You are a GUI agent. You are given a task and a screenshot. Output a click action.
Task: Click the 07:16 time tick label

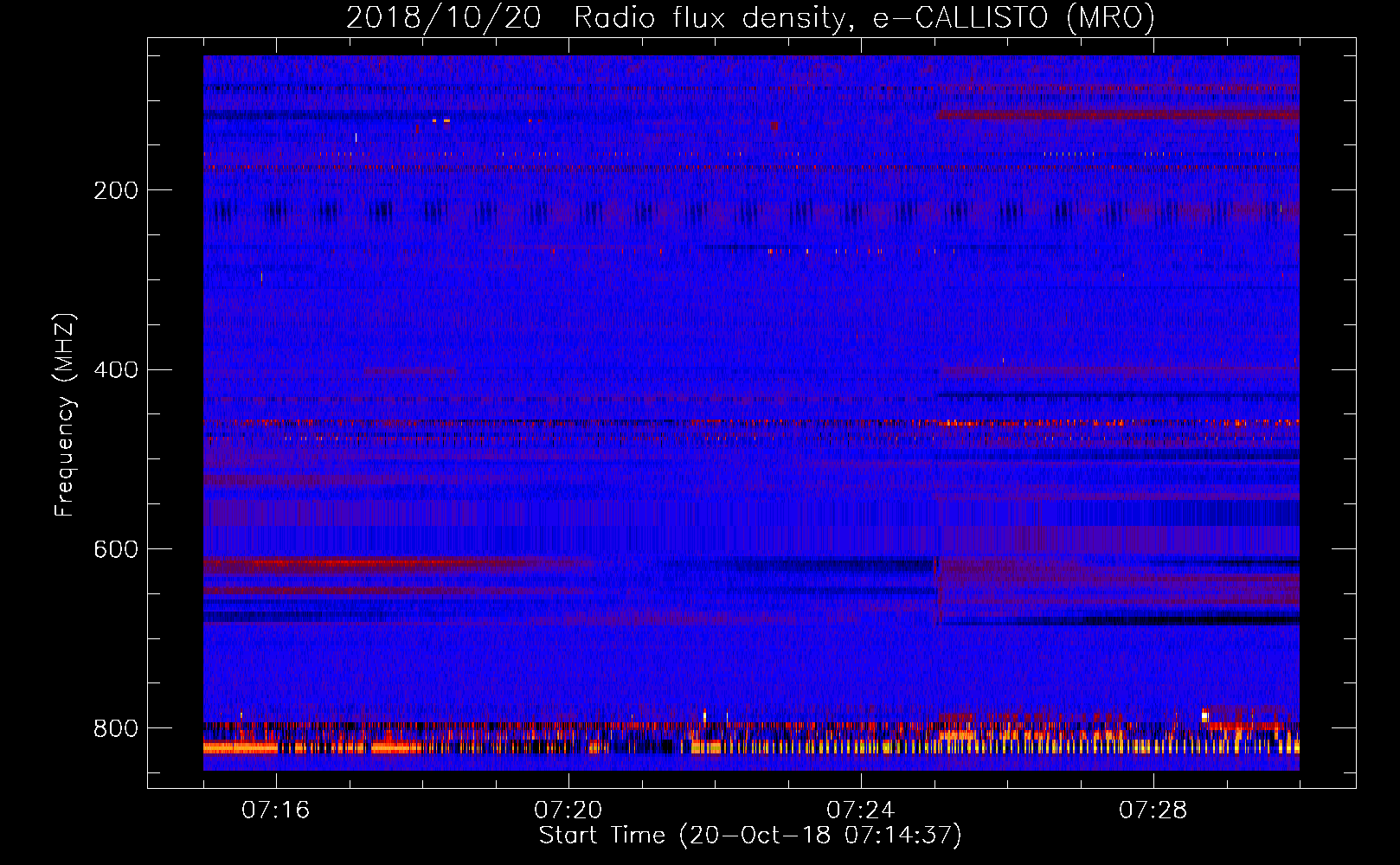pos(276,811)
